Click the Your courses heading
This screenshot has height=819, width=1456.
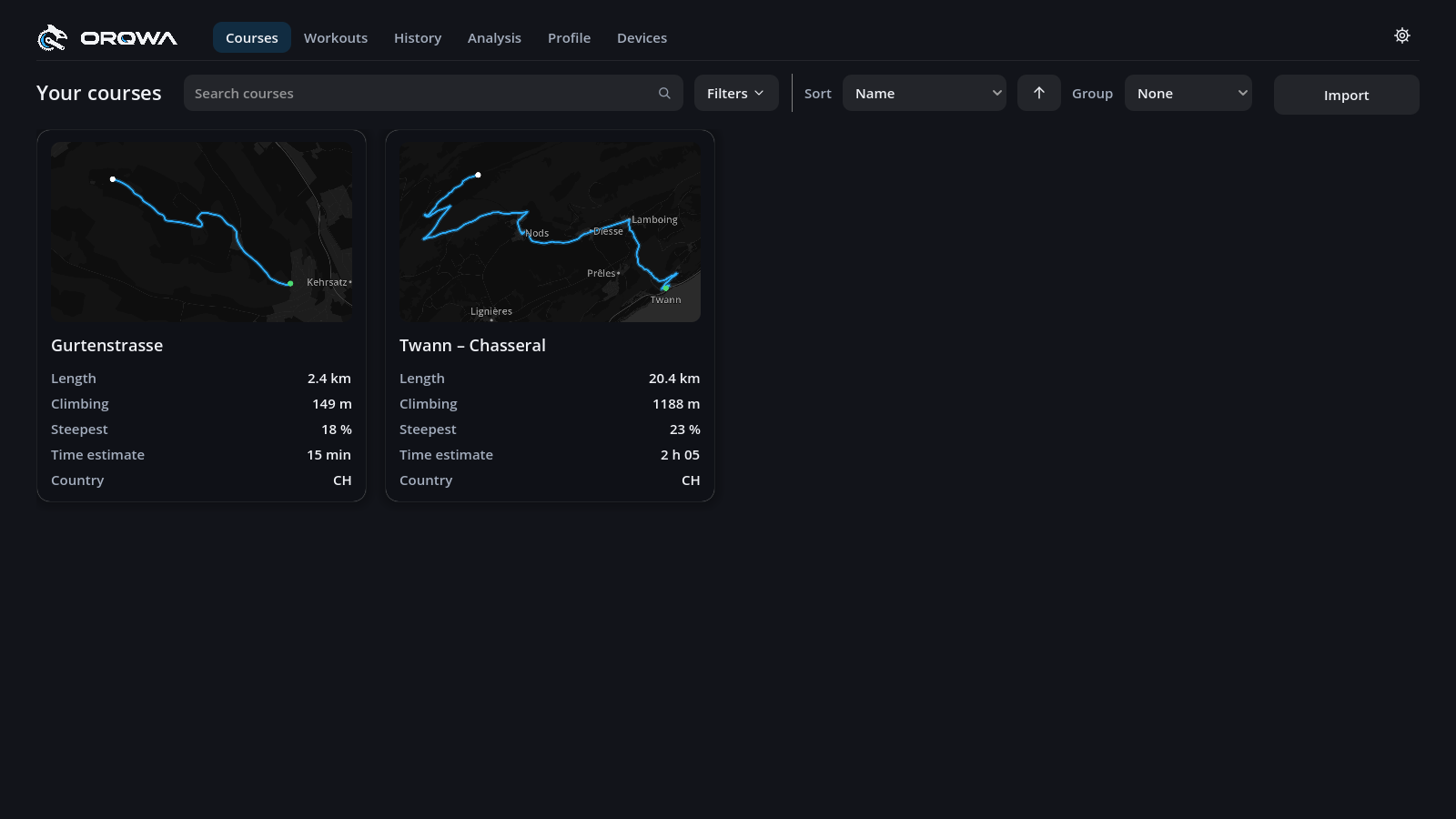pos(99,93)
